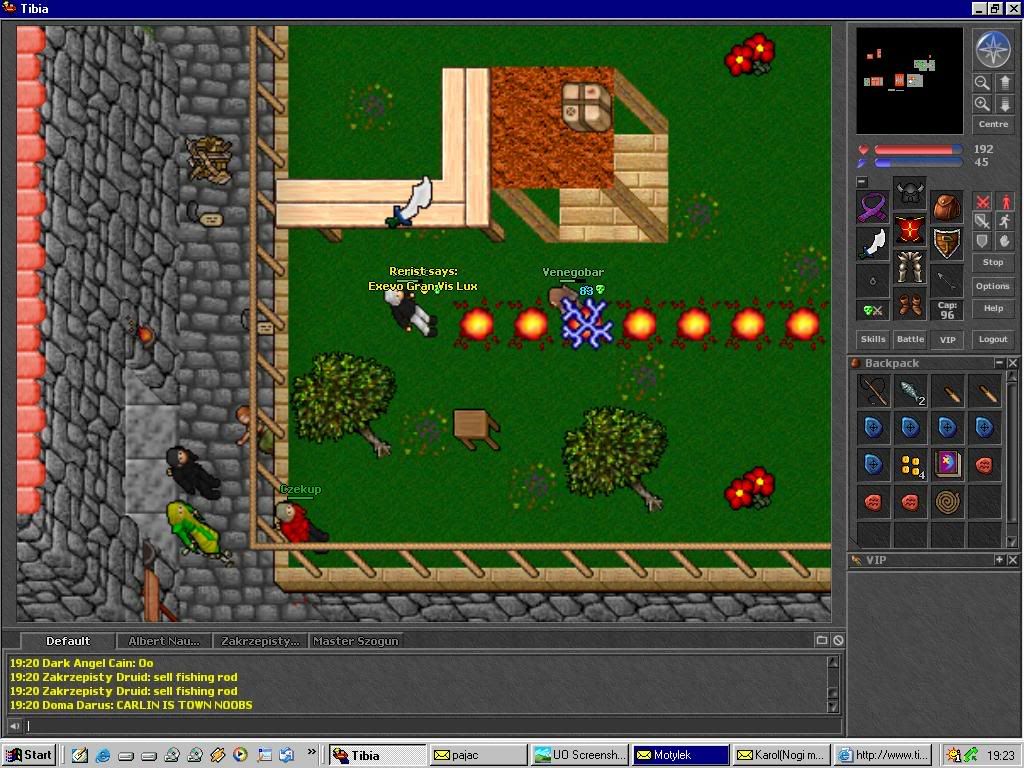Screen dimensions: 1024x768
Task: Open the Windows Start menu
Action: (29, 755)
